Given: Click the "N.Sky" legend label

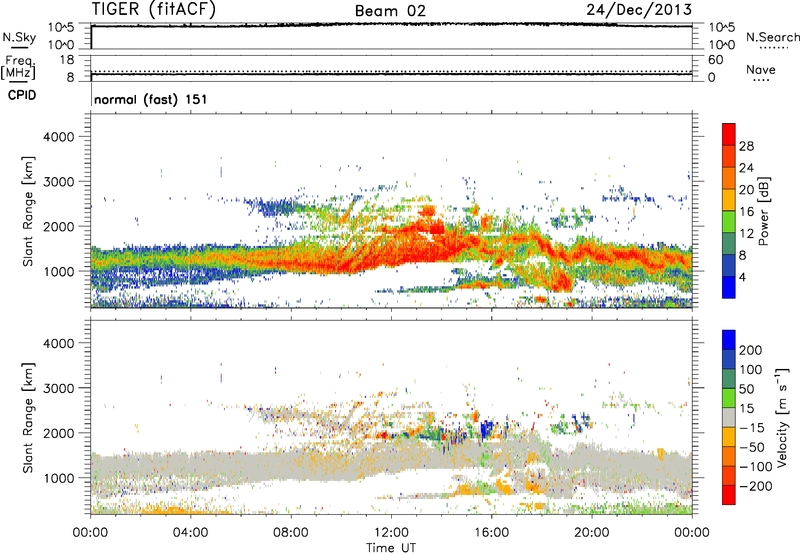Looking at the screenshot, I should pos(19,37).
